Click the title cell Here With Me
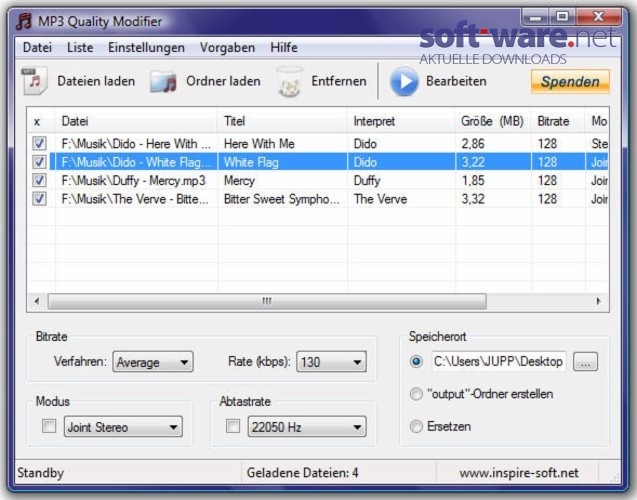This screenshot has width=637, height=500. 259,143
